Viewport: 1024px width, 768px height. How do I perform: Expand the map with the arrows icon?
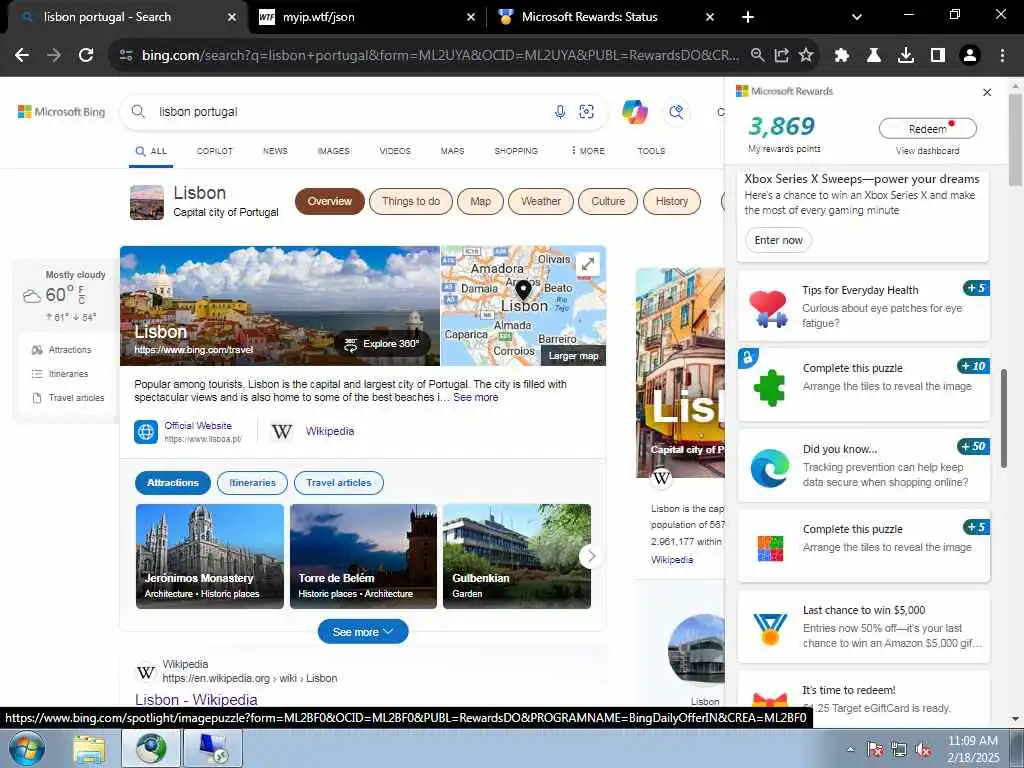588,264
